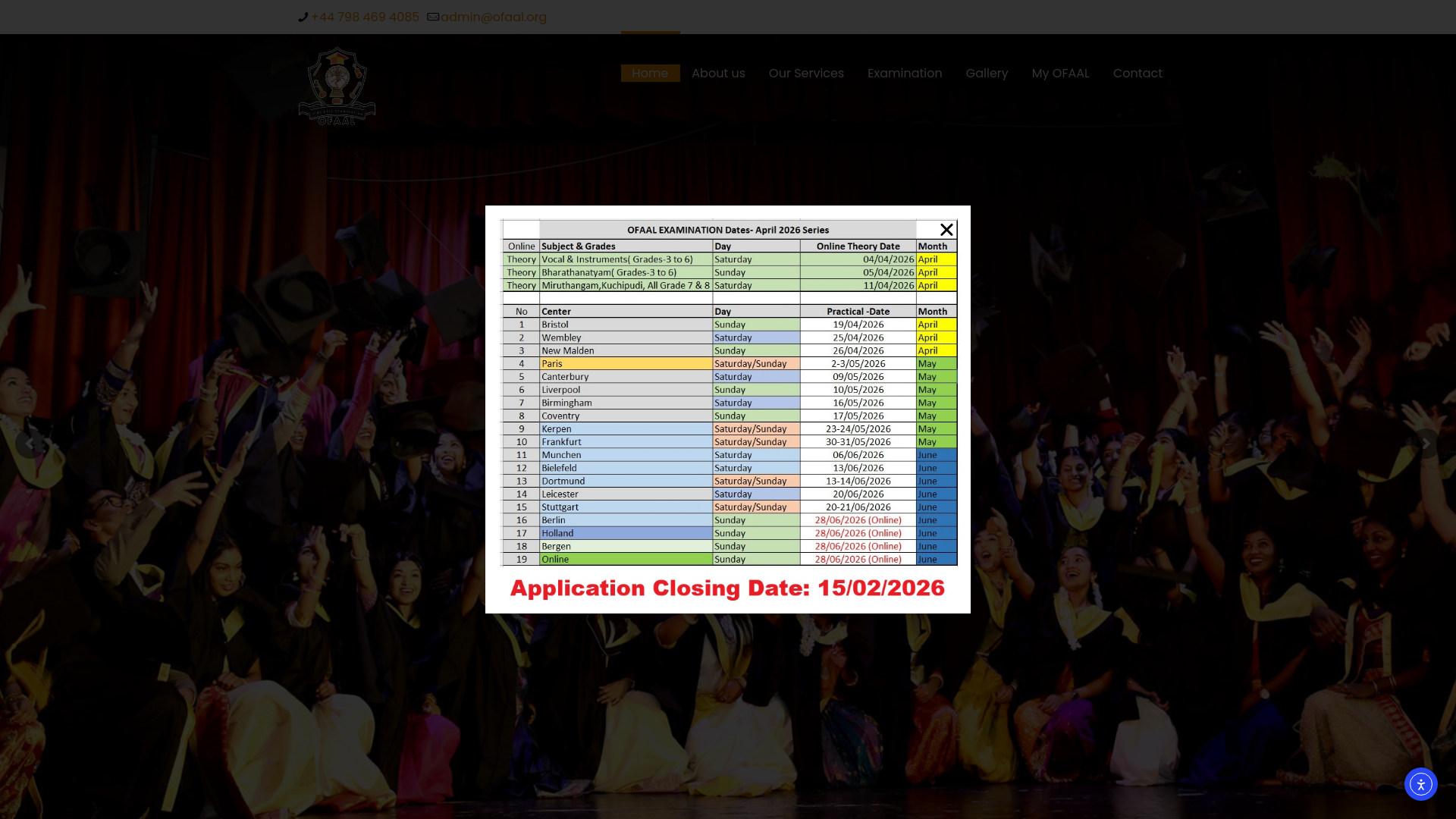
Task: Click the '04/04/2026' theory date
Action: 888,259
